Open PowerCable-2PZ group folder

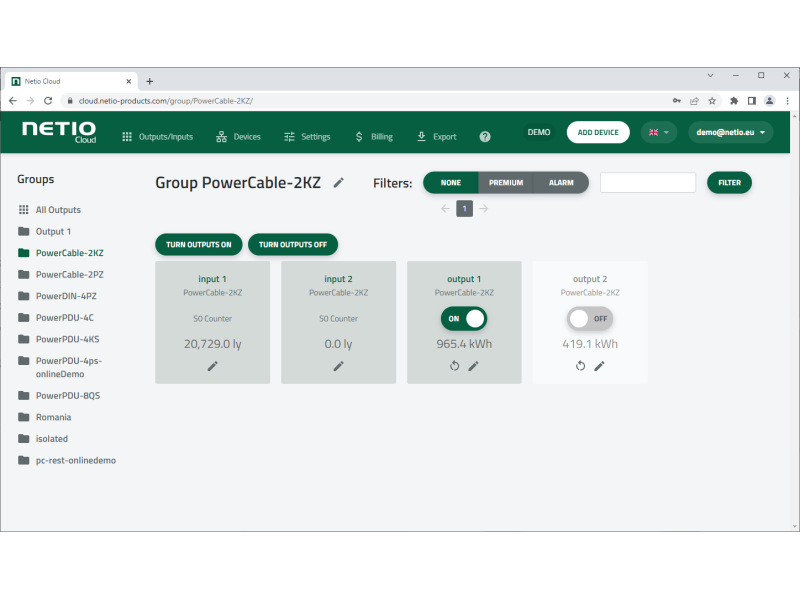(x=61, y=274)
